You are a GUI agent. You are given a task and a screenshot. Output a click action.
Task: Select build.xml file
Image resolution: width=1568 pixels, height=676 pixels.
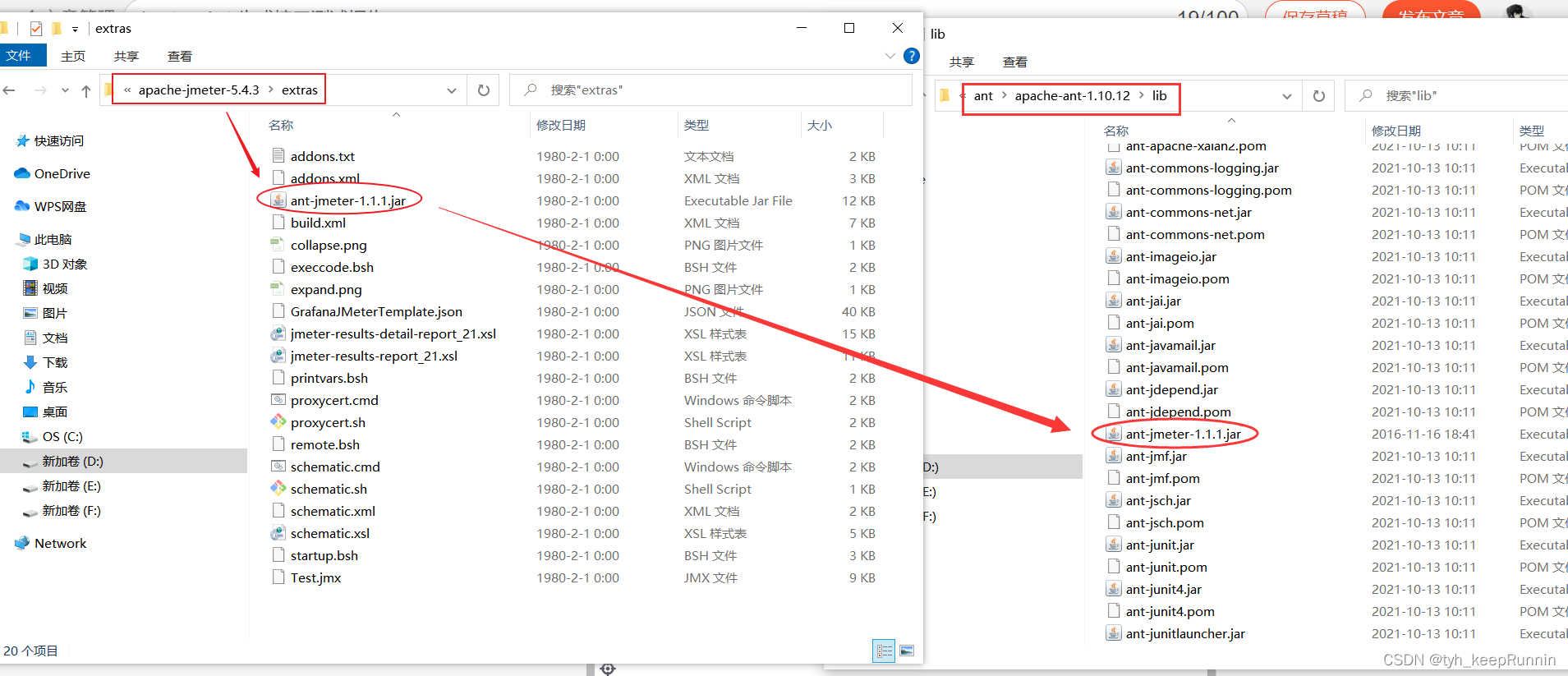[318, 223]
